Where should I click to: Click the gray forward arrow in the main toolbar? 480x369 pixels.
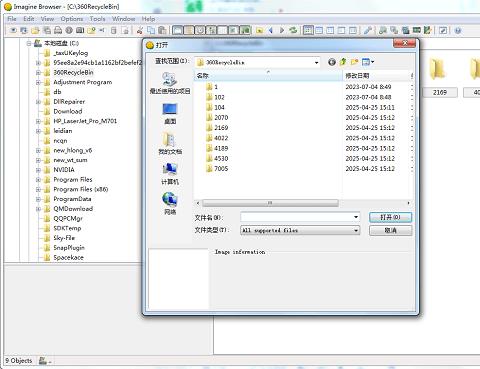tap(282, 31)
